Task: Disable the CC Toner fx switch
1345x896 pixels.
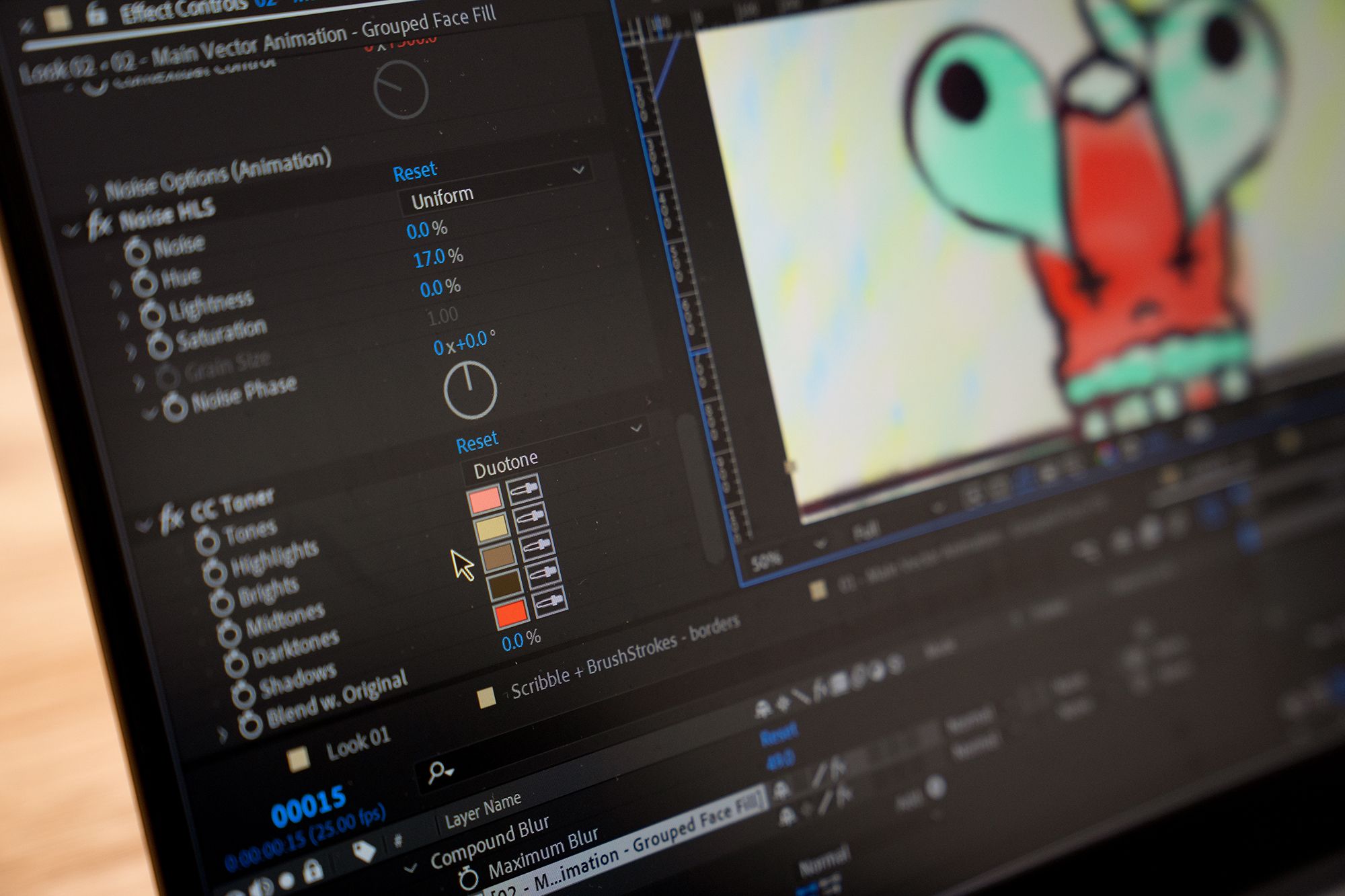Action: coord(171,518)
